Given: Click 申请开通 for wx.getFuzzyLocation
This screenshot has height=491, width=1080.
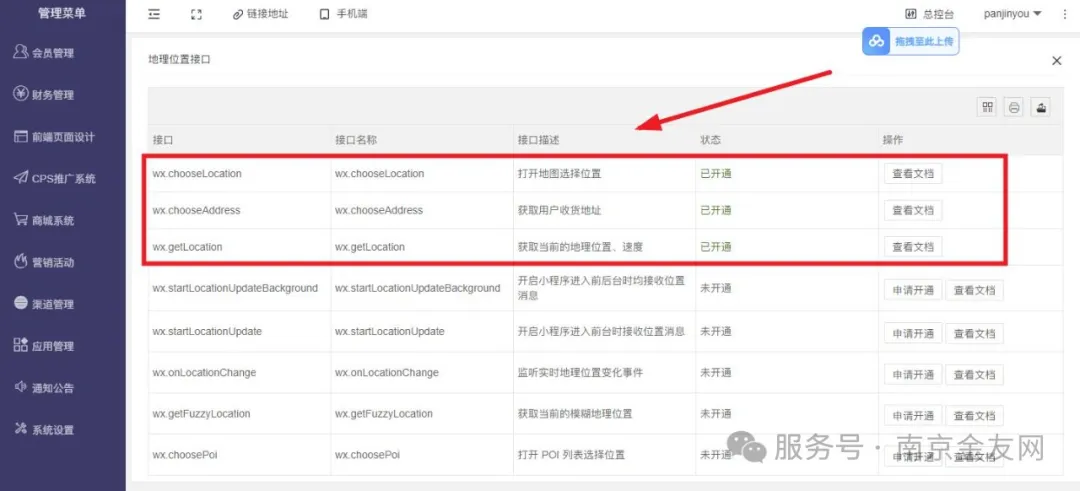Looking at the screenshot, I should (913, 416).
